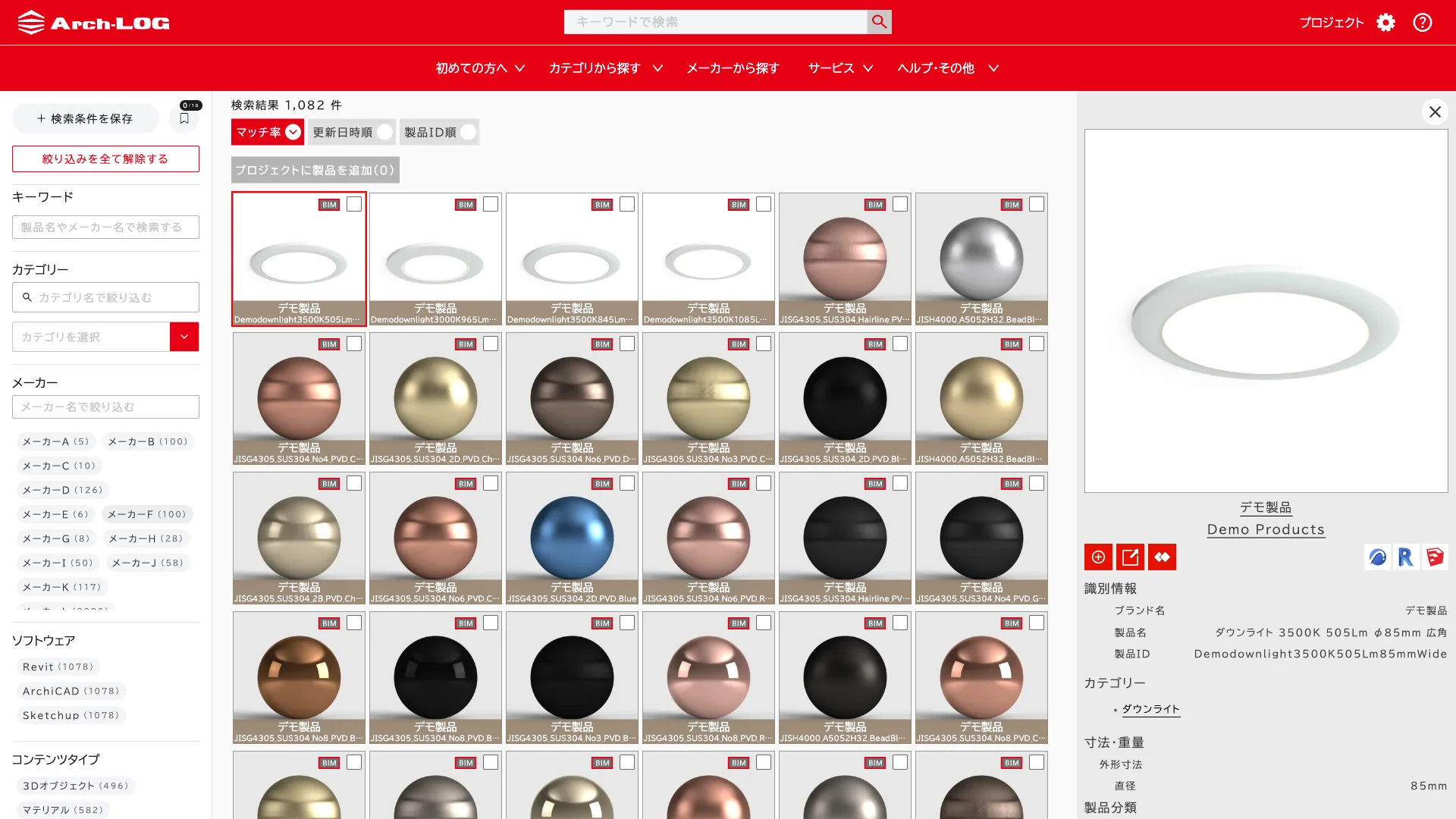Open the help question mark icon
This screenshot has width=1456, height=819.
tap(1423, 23)
